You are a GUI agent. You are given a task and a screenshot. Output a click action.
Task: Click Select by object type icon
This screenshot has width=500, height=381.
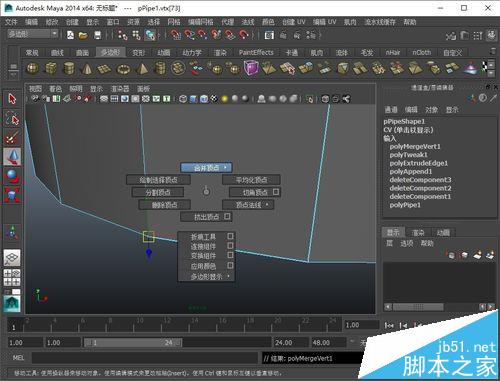pos(136,35)
